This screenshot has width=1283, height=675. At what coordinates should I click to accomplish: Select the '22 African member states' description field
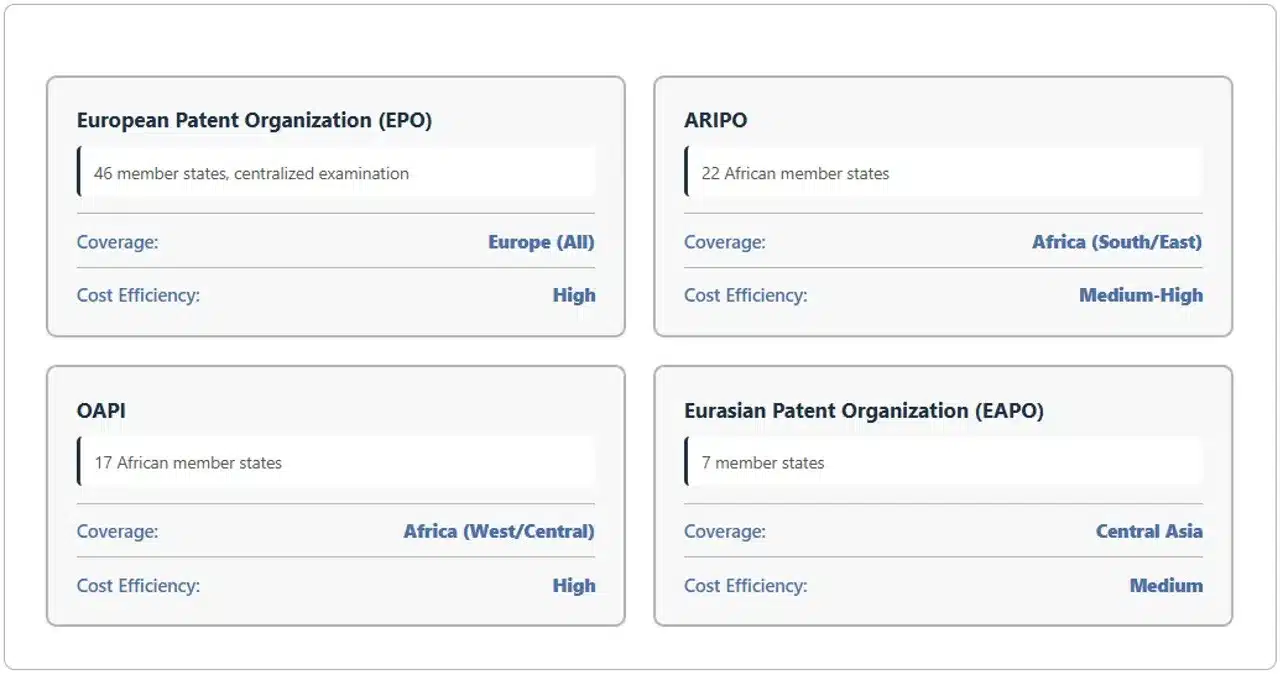pyautogui.click(x=795, y=172)
